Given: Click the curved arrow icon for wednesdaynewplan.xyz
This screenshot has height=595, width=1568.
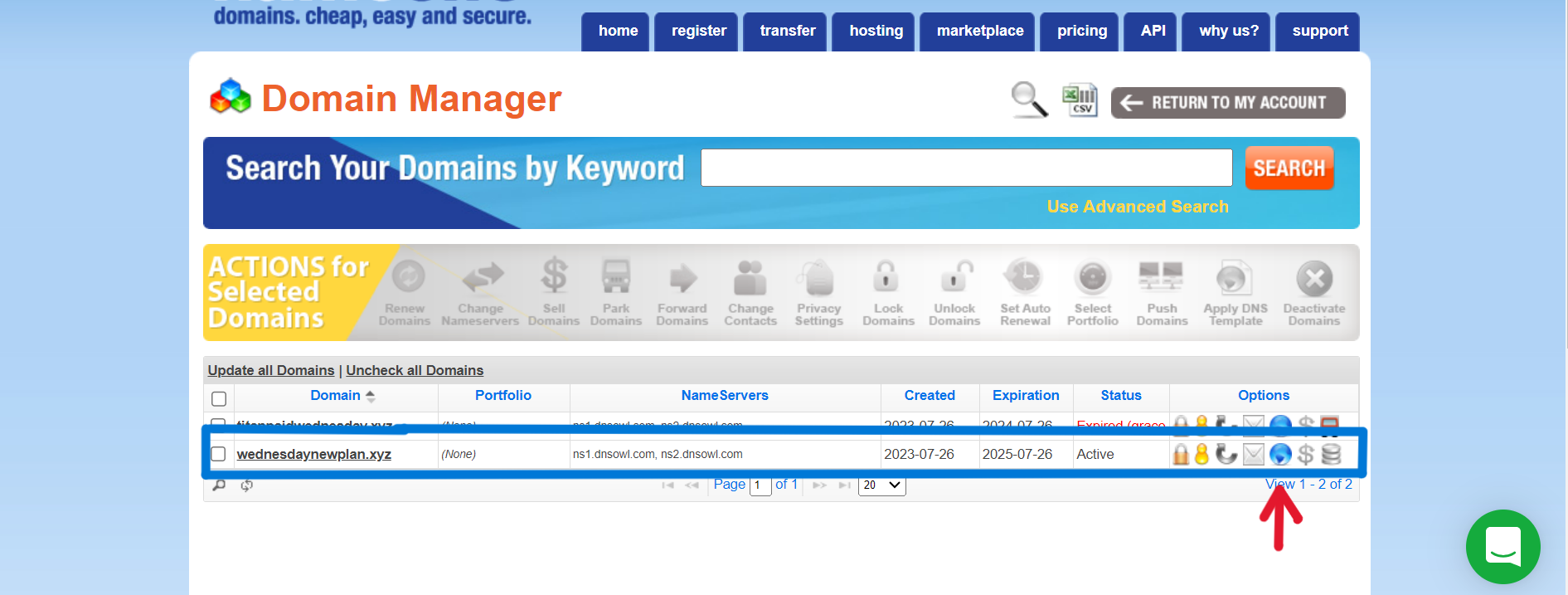Looking at the screenshot, I should pos(1226,454).
